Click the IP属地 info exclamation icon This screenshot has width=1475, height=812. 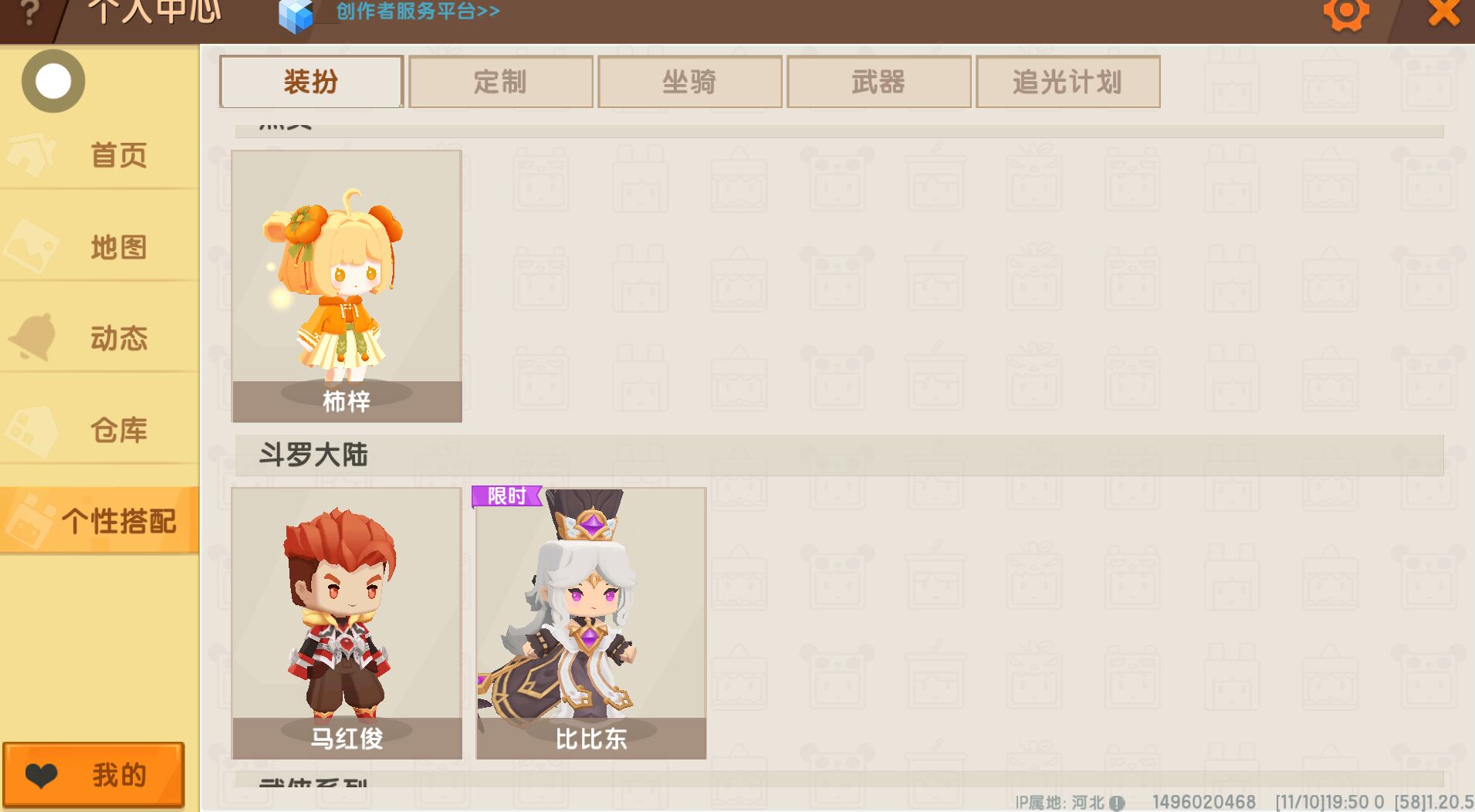pyautogui.click(x=1116, y=803)
